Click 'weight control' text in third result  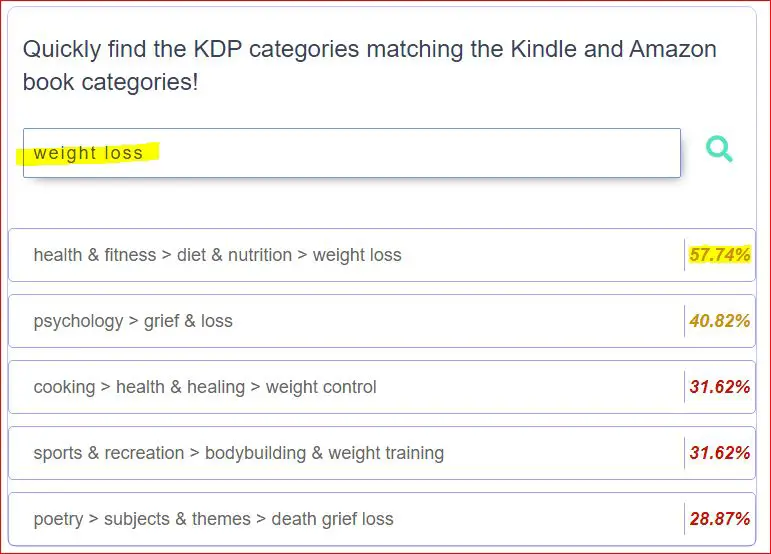tap(321, 387)
